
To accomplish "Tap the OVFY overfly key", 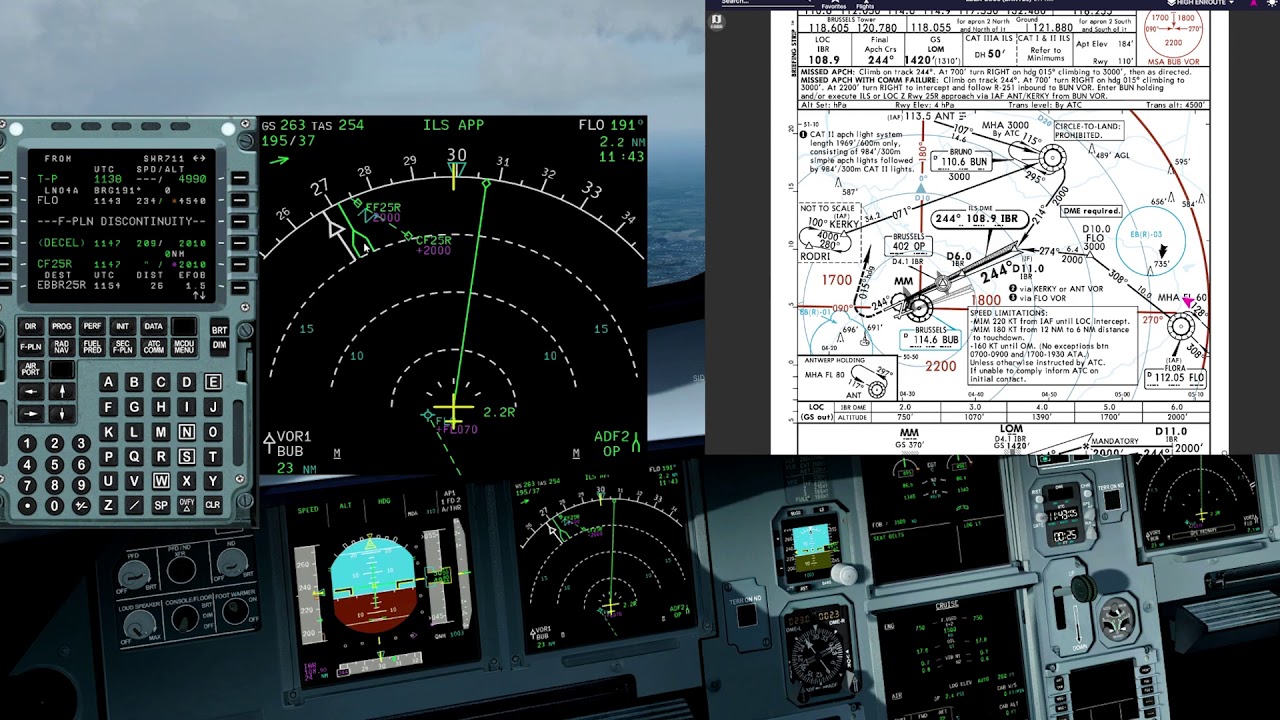I will (x=186, y=505).
